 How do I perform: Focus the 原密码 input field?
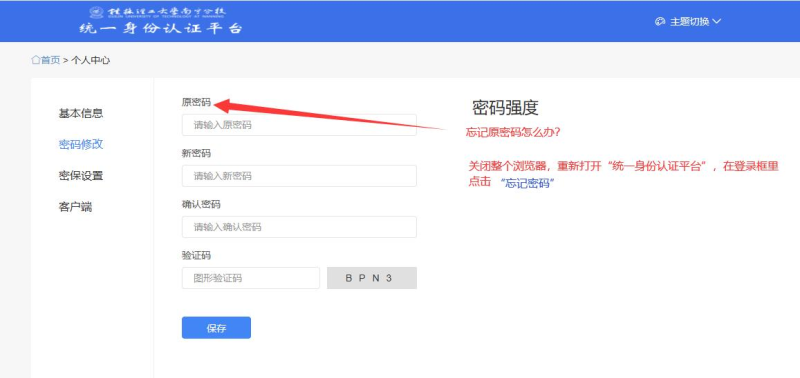[x=299, y=125]
